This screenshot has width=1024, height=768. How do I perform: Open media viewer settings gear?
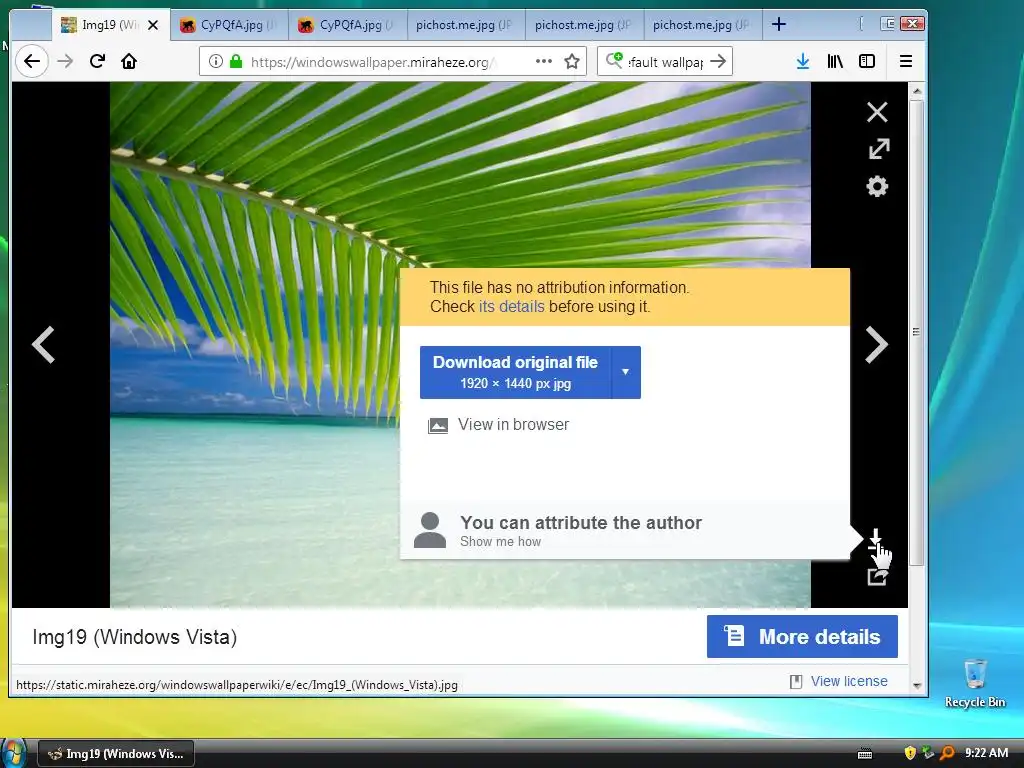(x=877, y=187)
